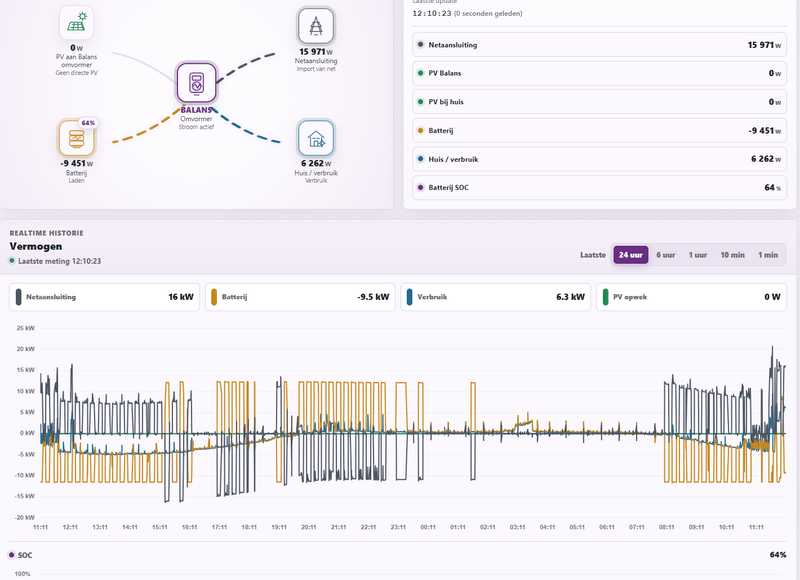Click green dot beside Laatste meting
This screenshot has height=580, width=800.
coord(12,261)
